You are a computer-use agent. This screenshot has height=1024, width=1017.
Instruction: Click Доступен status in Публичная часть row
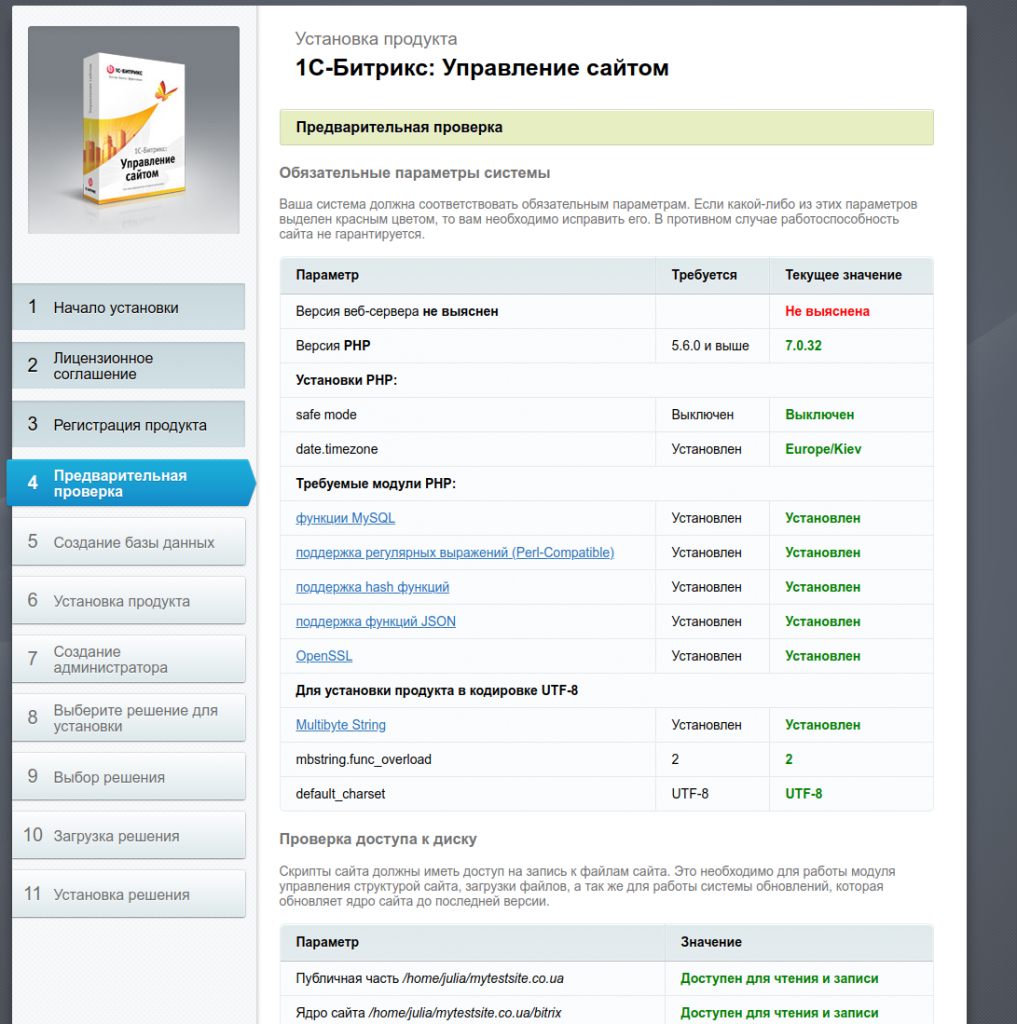(779, 978)
